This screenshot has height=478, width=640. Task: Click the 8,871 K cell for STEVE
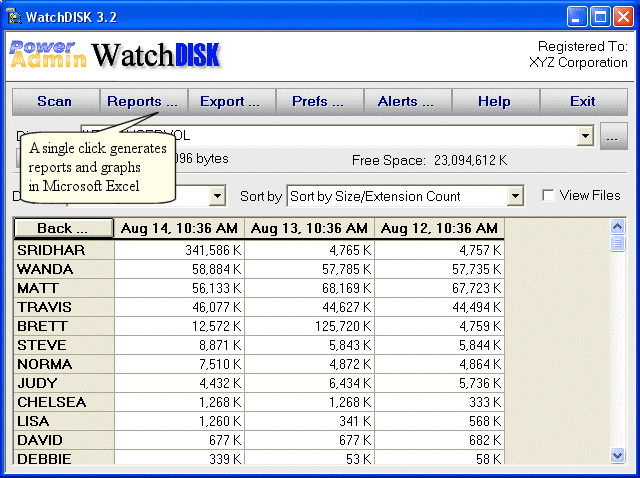[179, 345]
